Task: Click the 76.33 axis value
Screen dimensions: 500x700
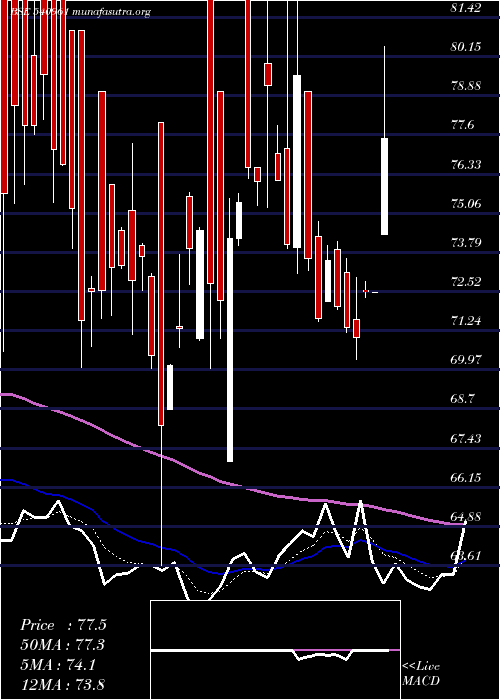Action: click(x=466, y=164)
